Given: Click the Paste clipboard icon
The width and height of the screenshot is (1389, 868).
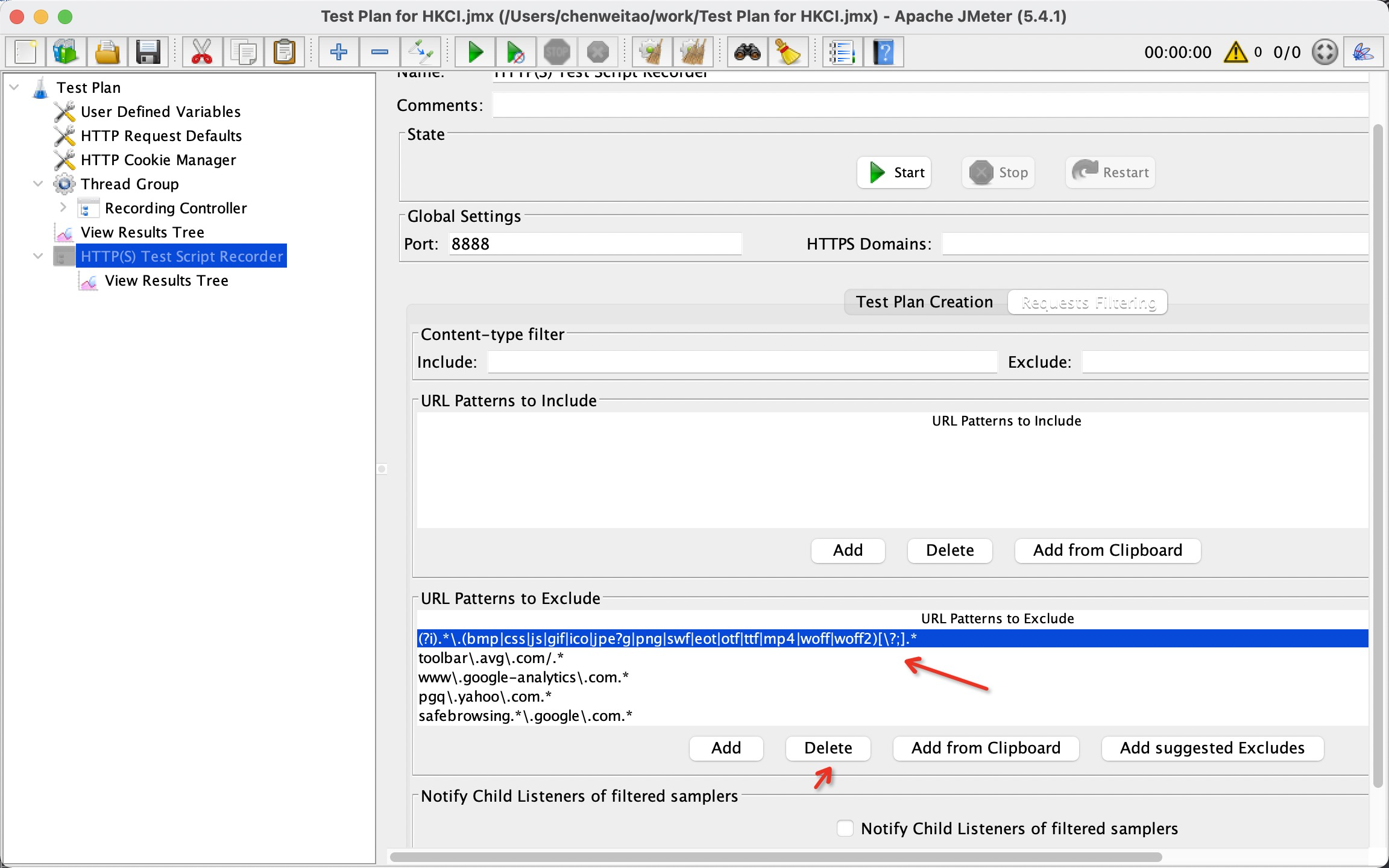Looking at the screenshot, I should 285,52.
